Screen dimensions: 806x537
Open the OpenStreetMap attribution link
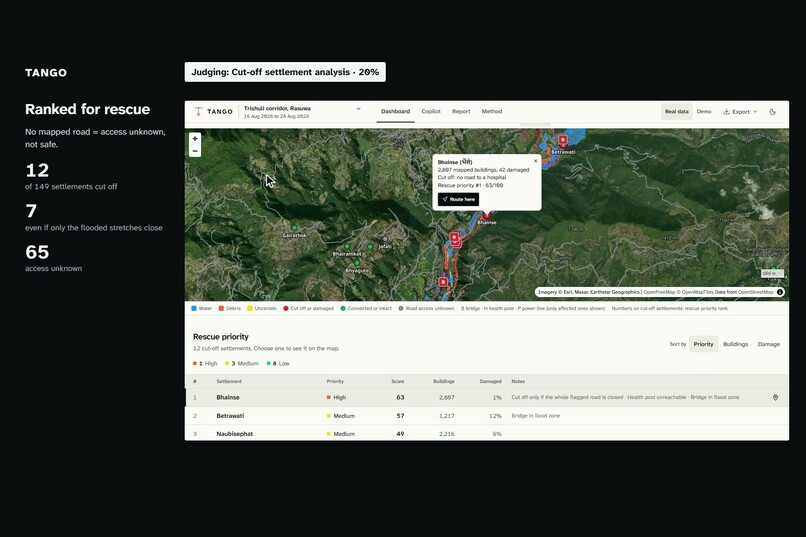click(x=755, y=292)
